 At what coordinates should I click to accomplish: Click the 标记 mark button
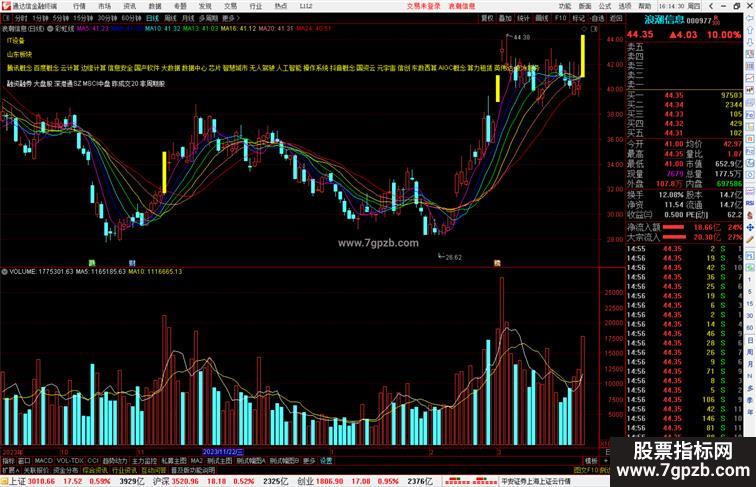(x=578, y=18)
